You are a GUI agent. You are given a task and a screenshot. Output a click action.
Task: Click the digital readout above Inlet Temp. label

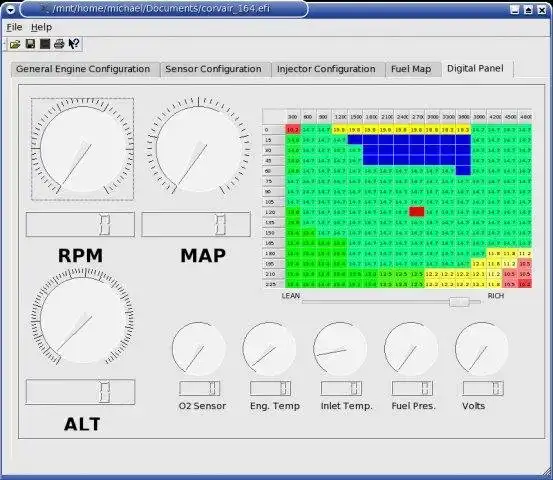click(341, 388)
